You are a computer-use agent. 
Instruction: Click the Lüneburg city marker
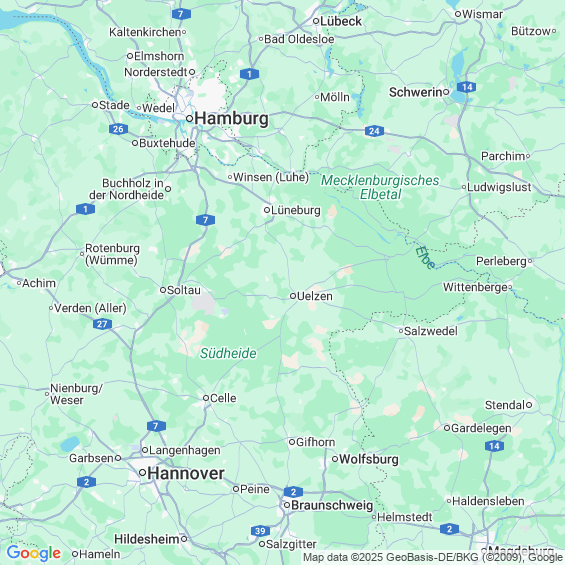pos(267,210)
